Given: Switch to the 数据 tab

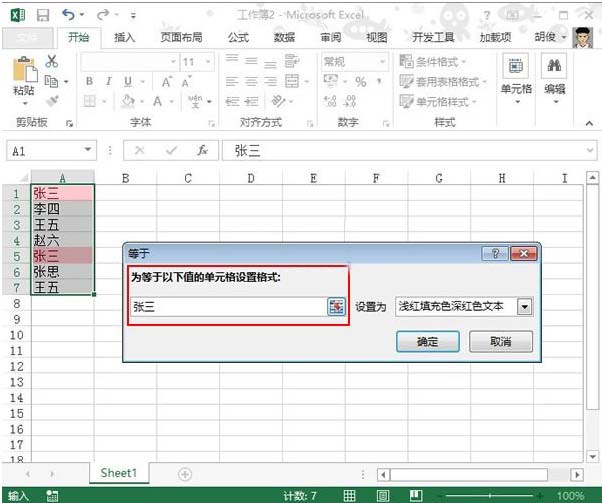Looking at the screenshot, I should (x=284, y=38).
